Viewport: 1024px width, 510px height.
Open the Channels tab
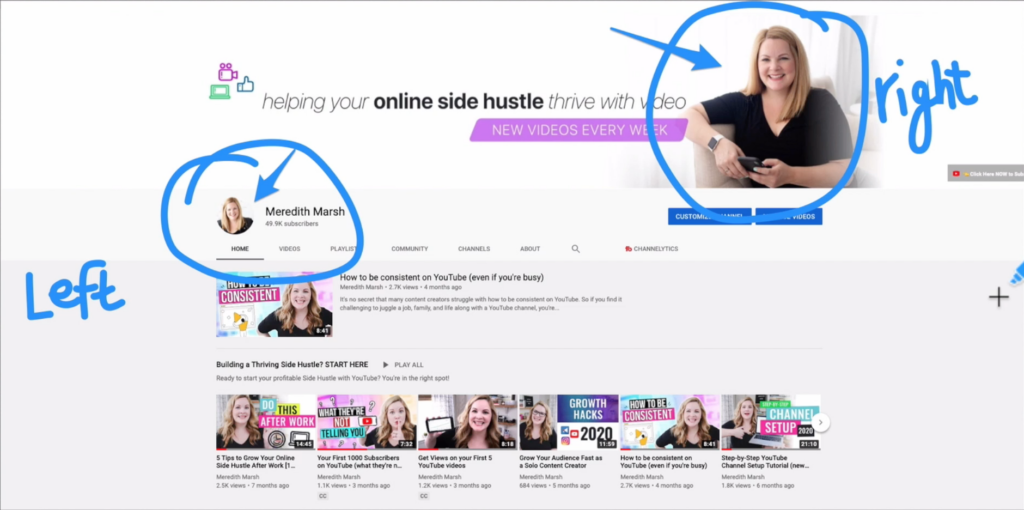click(473, 249)
